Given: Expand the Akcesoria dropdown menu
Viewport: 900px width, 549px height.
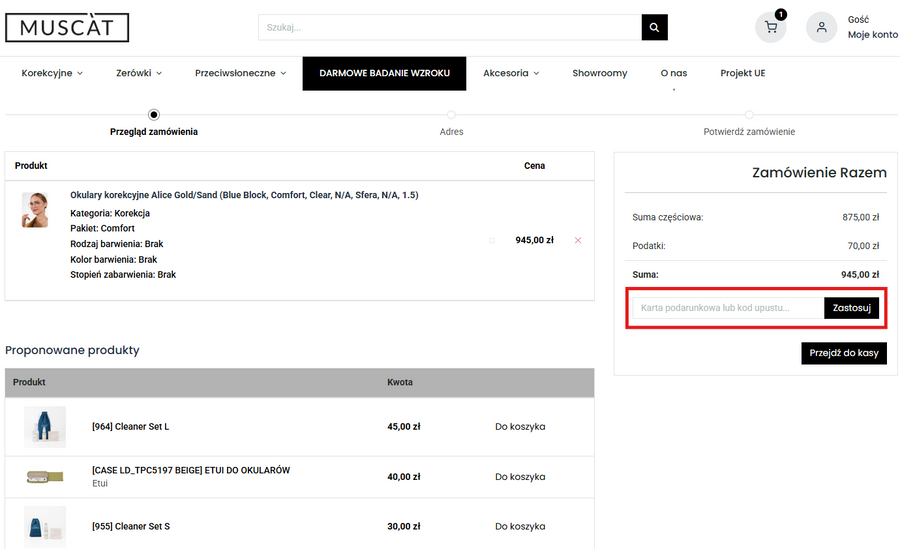Looking at the screenshot, I should coord(511,73).
